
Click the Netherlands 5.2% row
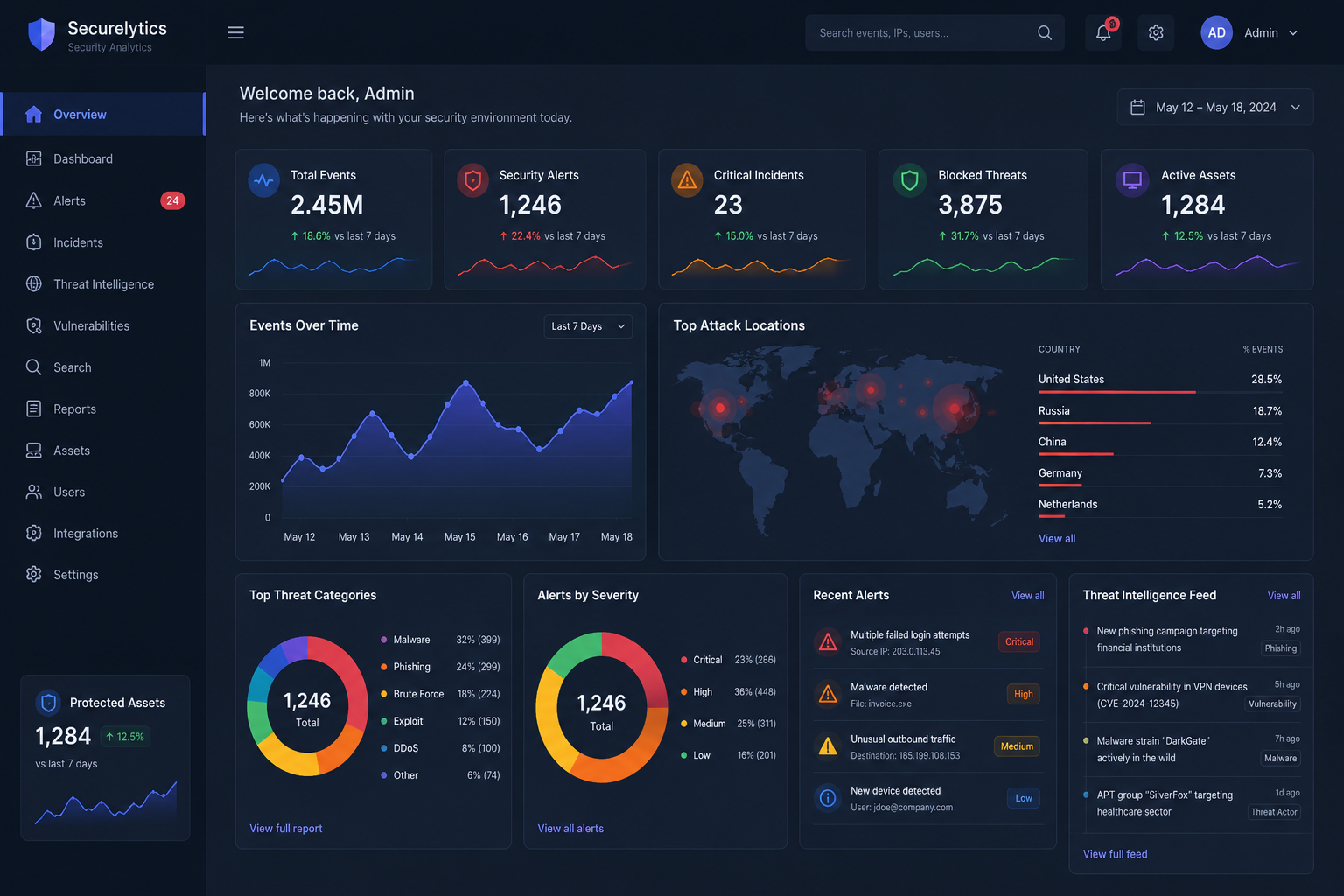pyautogui.click(x=1160, y=507)
